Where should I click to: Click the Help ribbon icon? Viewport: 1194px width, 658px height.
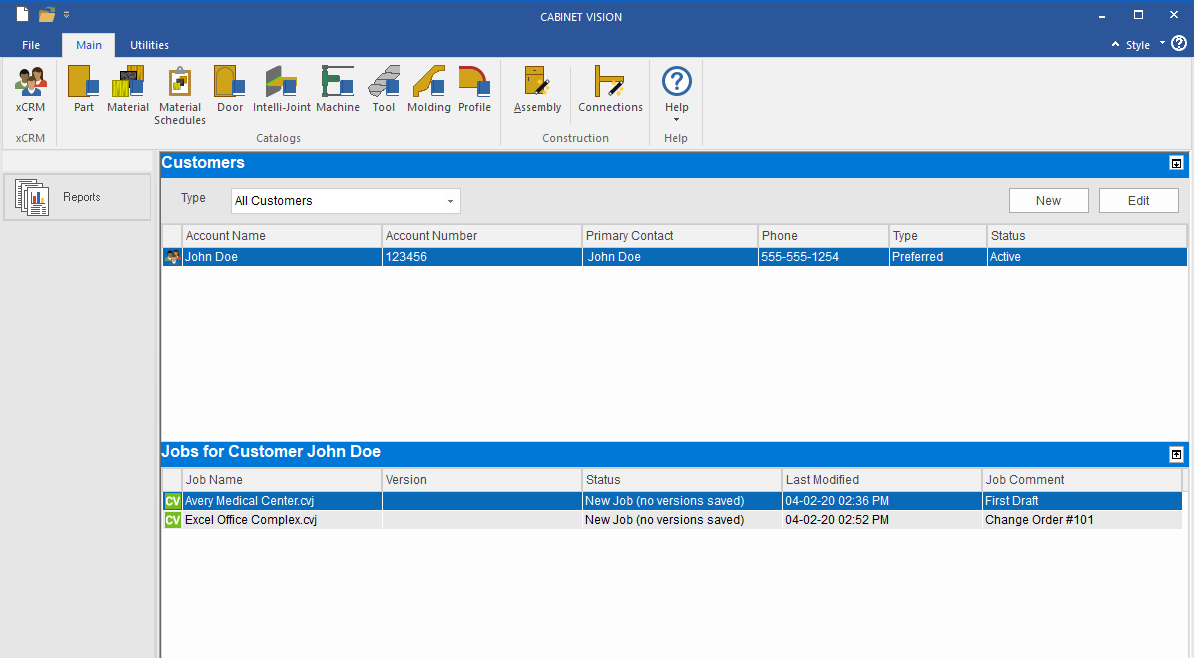[676, 81]
